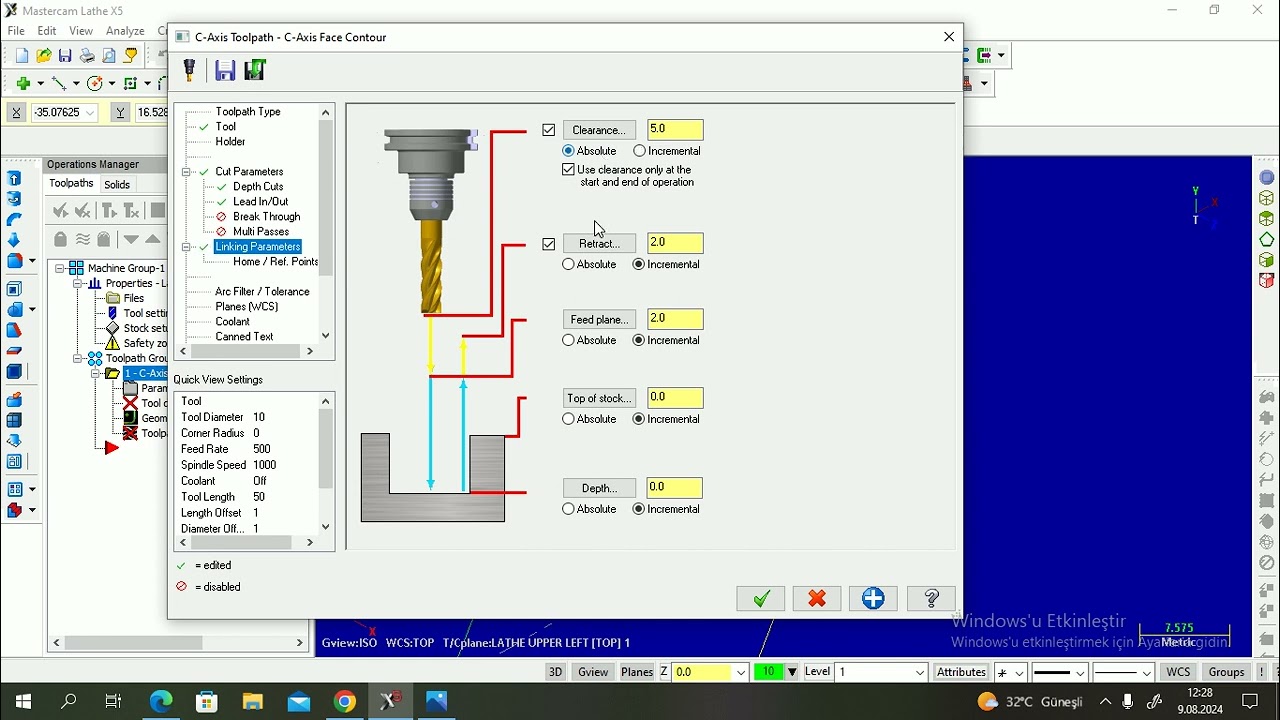
Task: Click the blue plus apply button
Action: click(873, 598)
